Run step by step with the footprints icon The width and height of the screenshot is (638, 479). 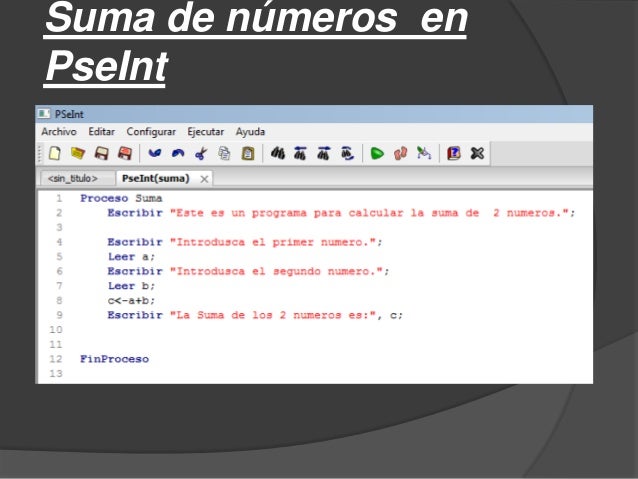(400, 153)
